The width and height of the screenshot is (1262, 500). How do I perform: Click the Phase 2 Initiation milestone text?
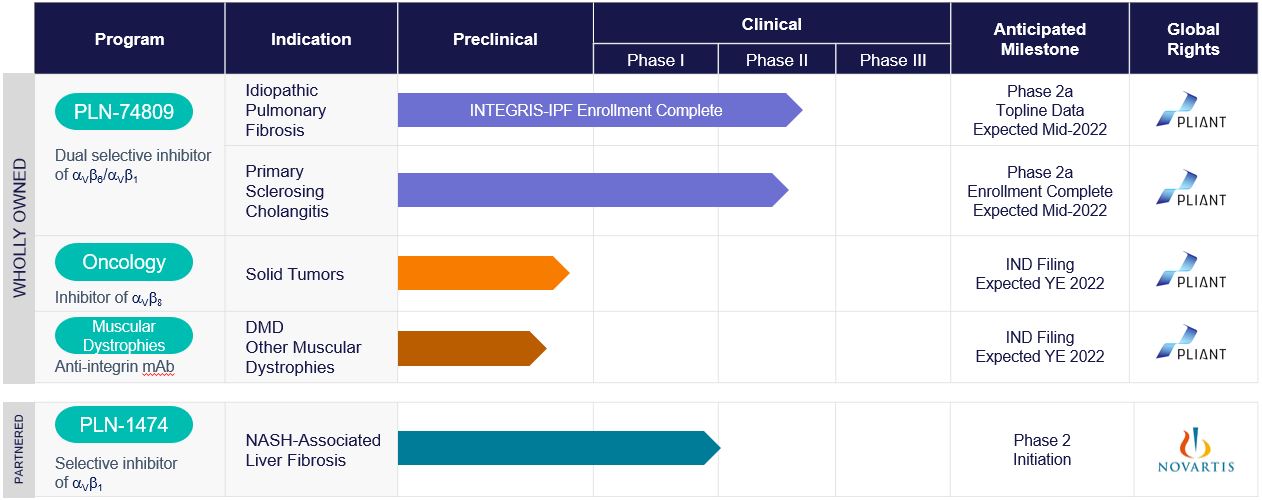[1041, 450]
